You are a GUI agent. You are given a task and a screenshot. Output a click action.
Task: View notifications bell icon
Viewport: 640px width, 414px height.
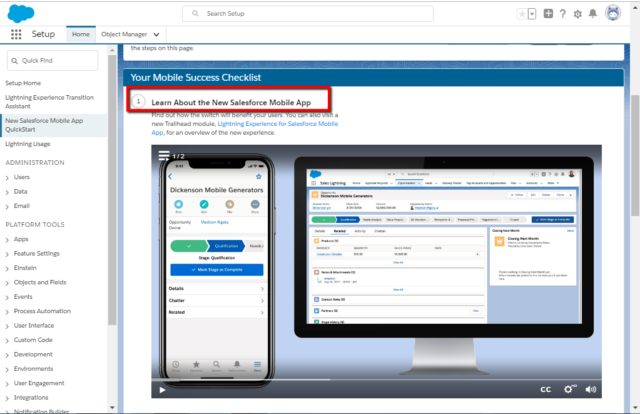coord(594,13)
